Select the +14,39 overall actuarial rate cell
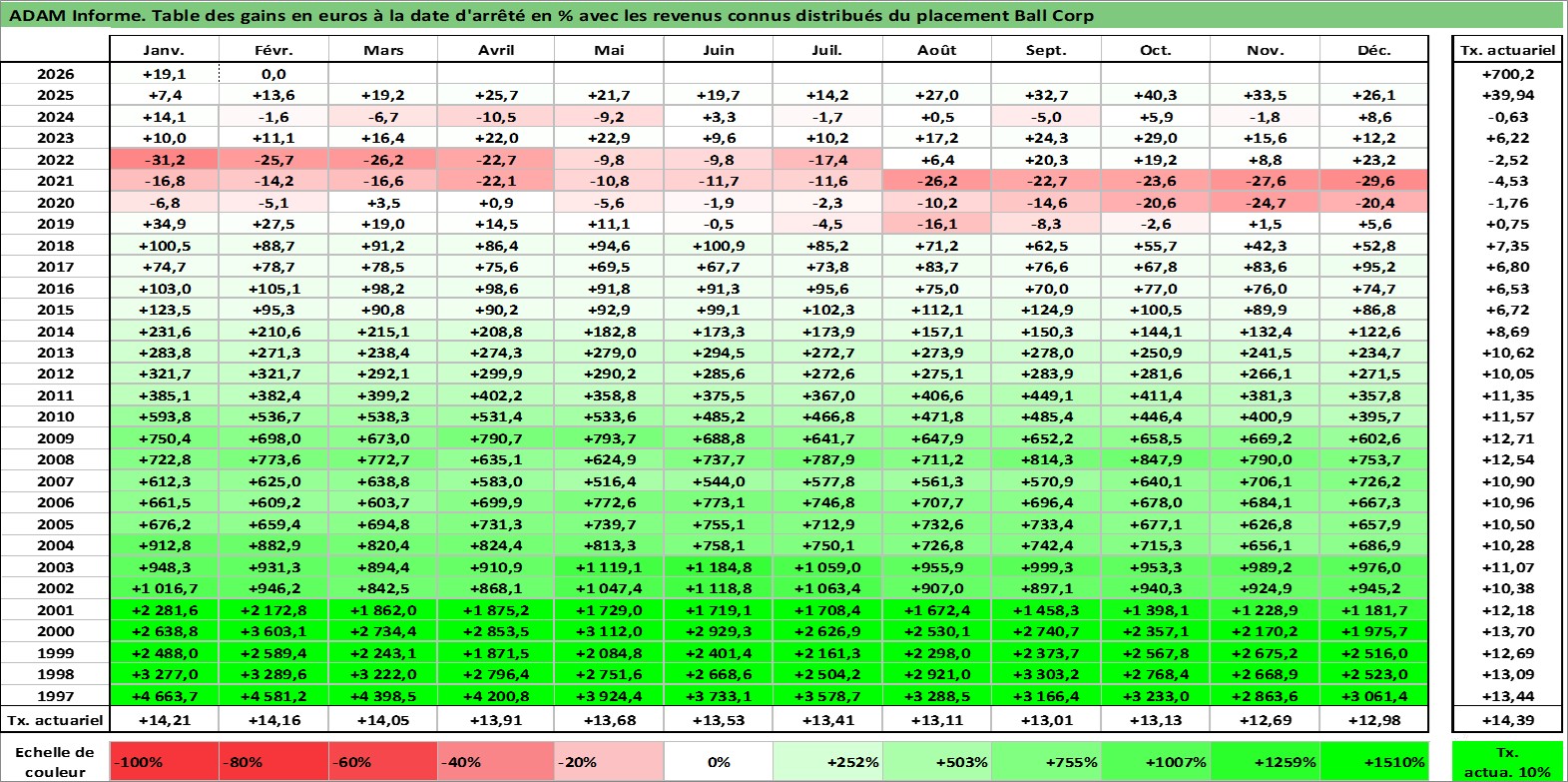 (x=1507, y=720)
